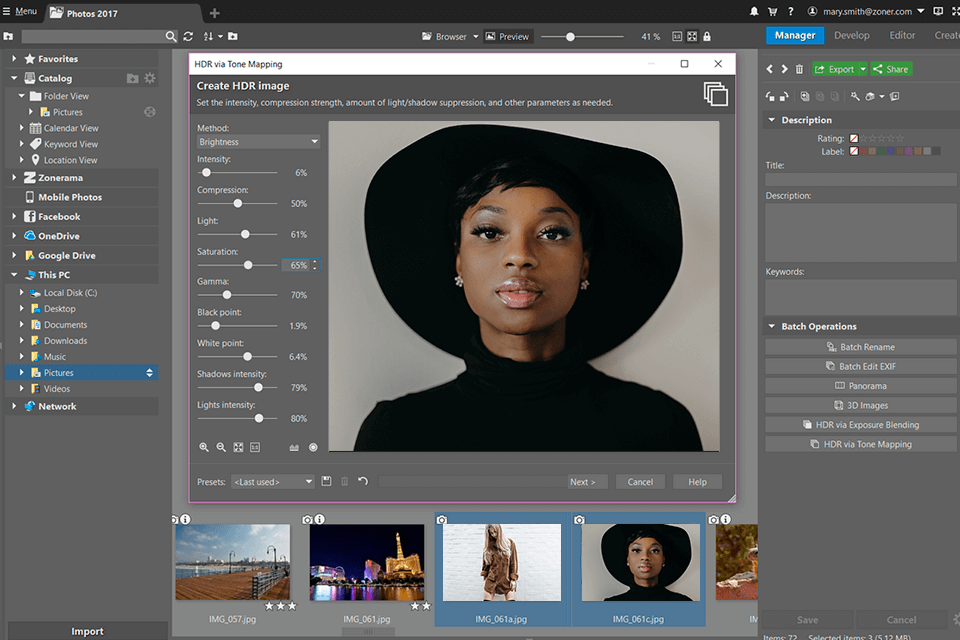Click the undo arrow next to presets
Viewport: 960px width, 640px height.
pos(363,482)
